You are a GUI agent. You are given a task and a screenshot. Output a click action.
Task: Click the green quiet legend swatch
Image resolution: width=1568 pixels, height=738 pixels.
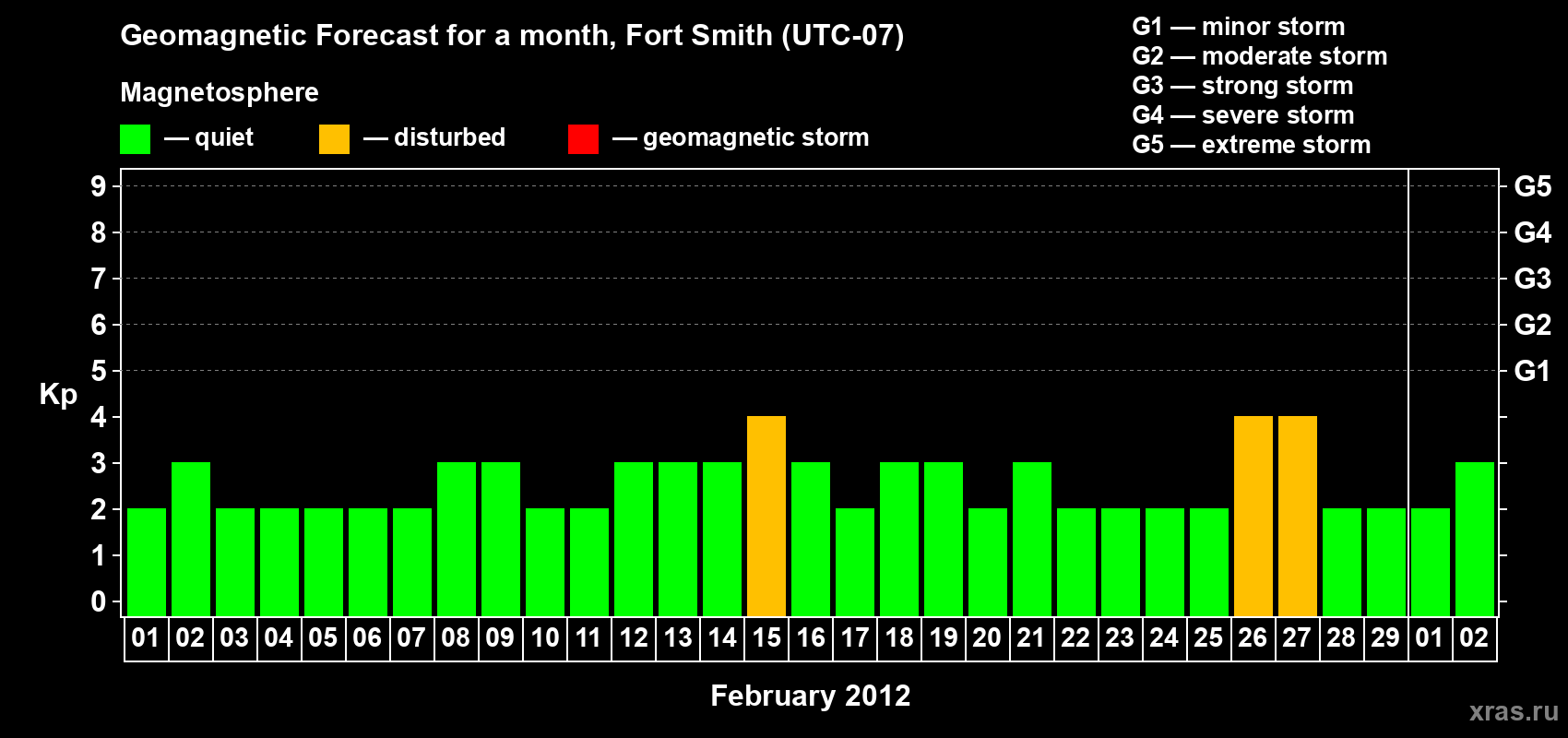[x=135, y=139]
